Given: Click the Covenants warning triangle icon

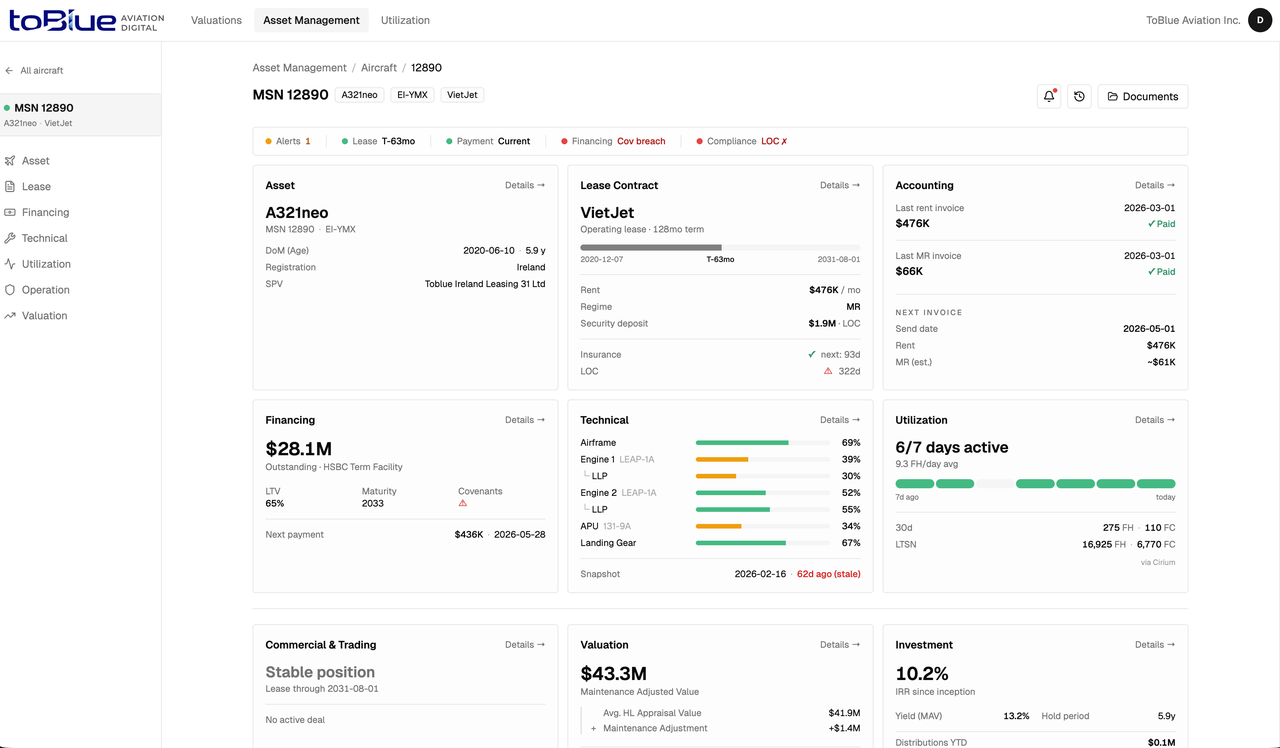Looking at the screenshot, I should [463, 504].
